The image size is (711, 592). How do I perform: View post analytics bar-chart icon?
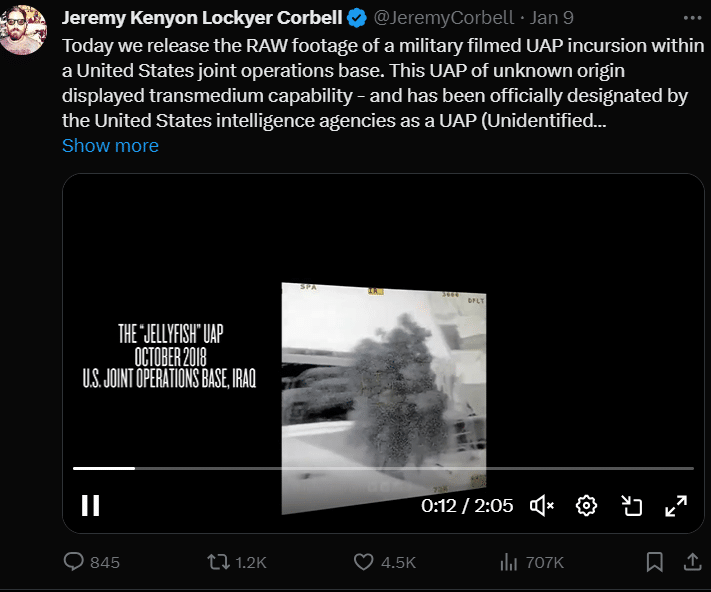point(509,562)
